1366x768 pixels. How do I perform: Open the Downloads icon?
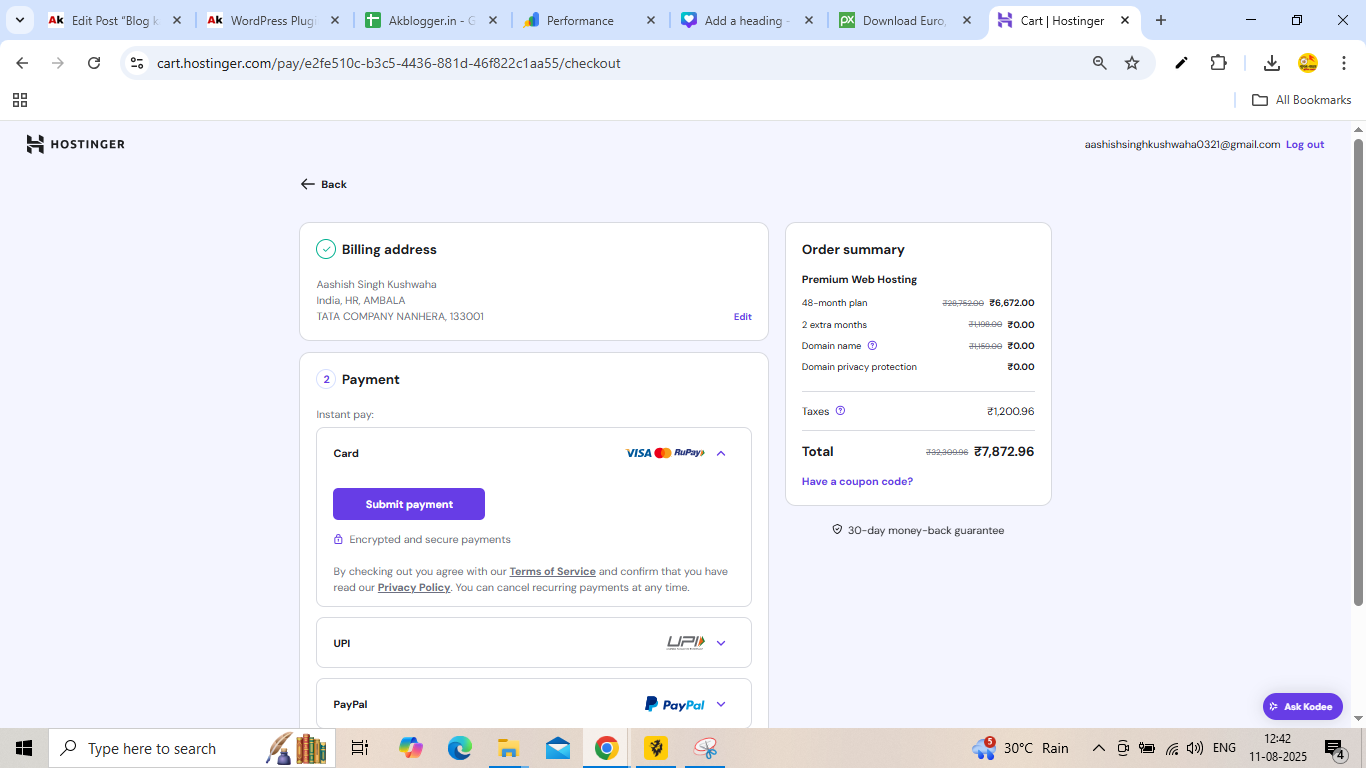pos(1272,63)
